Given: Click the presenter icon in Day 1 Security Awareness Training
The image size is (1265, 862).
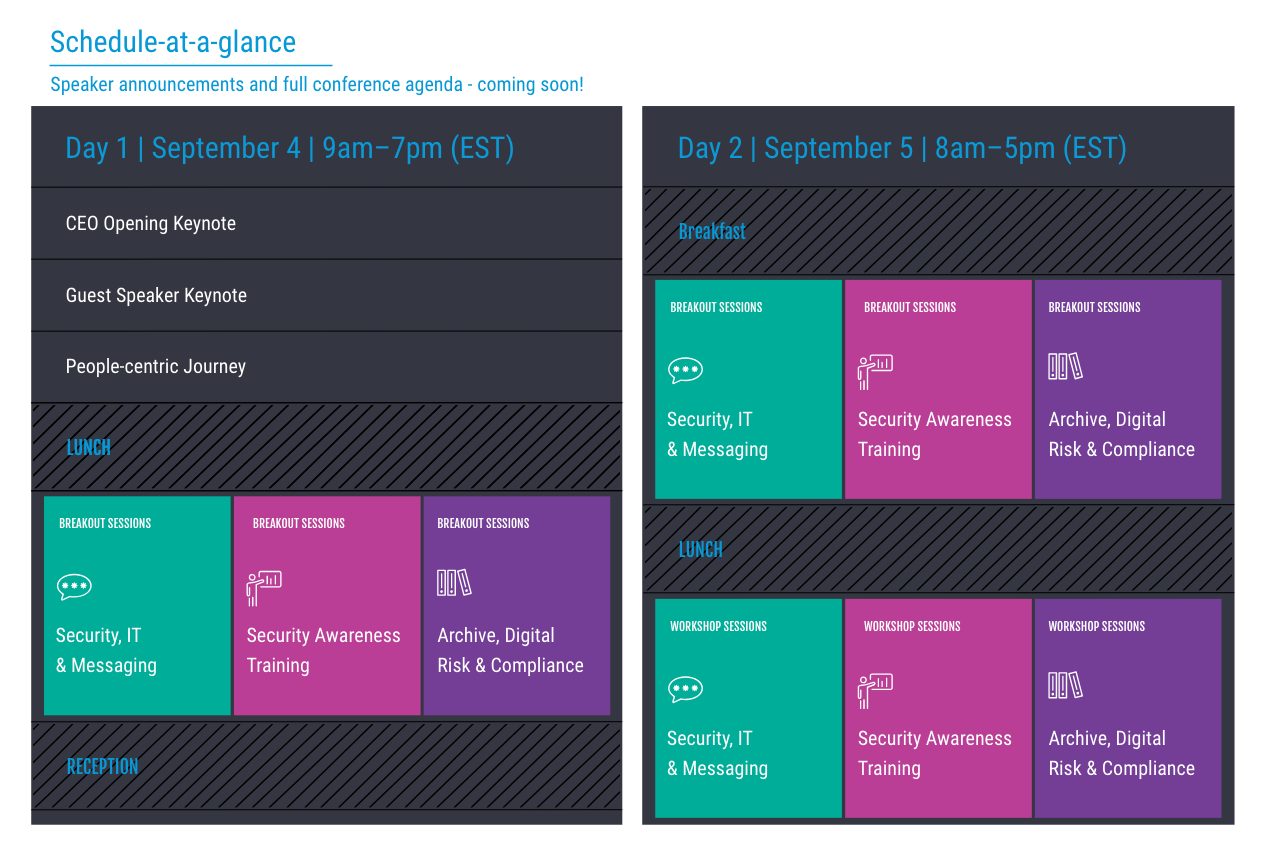Looking at the screenshot, I should [264, 588].
